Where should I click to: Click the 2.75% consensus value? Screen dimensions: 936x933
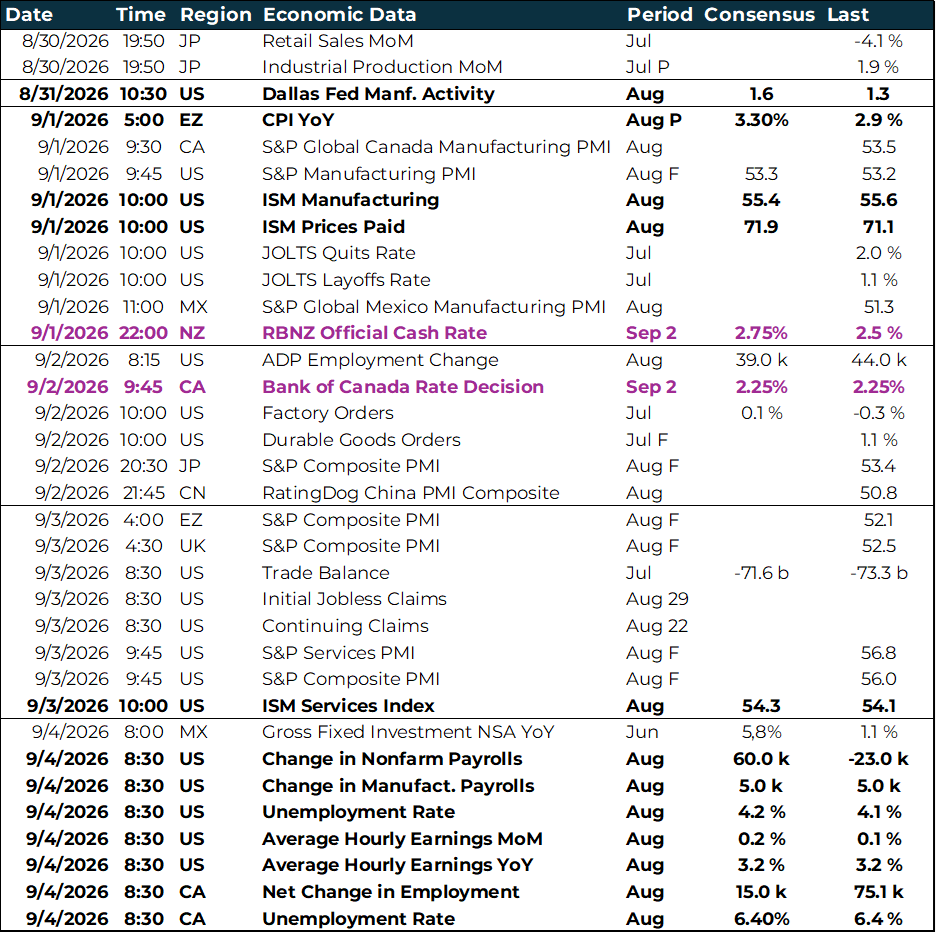point(761,333)
